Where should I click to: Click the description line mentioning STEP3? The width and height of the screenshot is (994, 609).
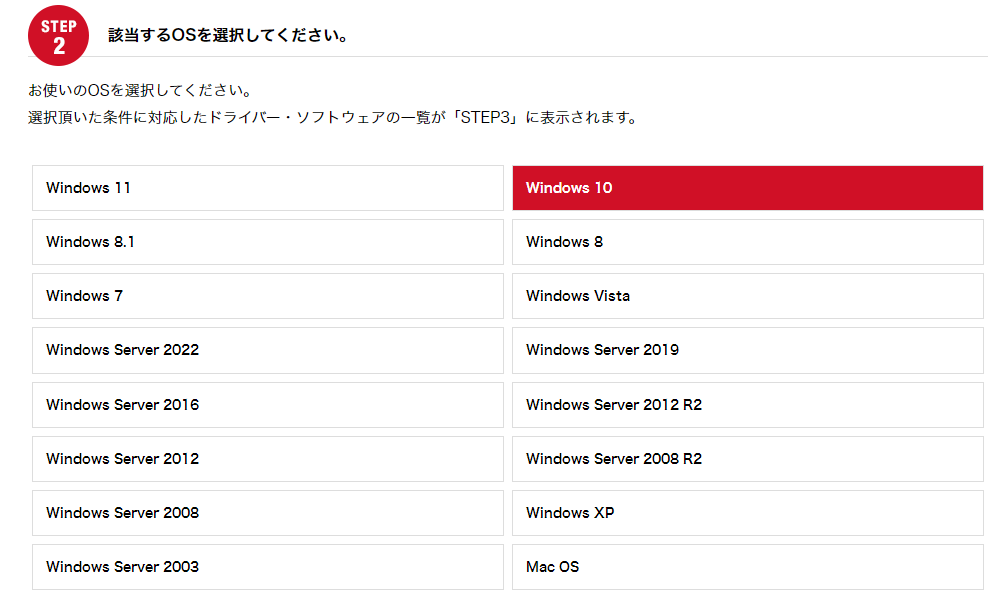point(332,117)
